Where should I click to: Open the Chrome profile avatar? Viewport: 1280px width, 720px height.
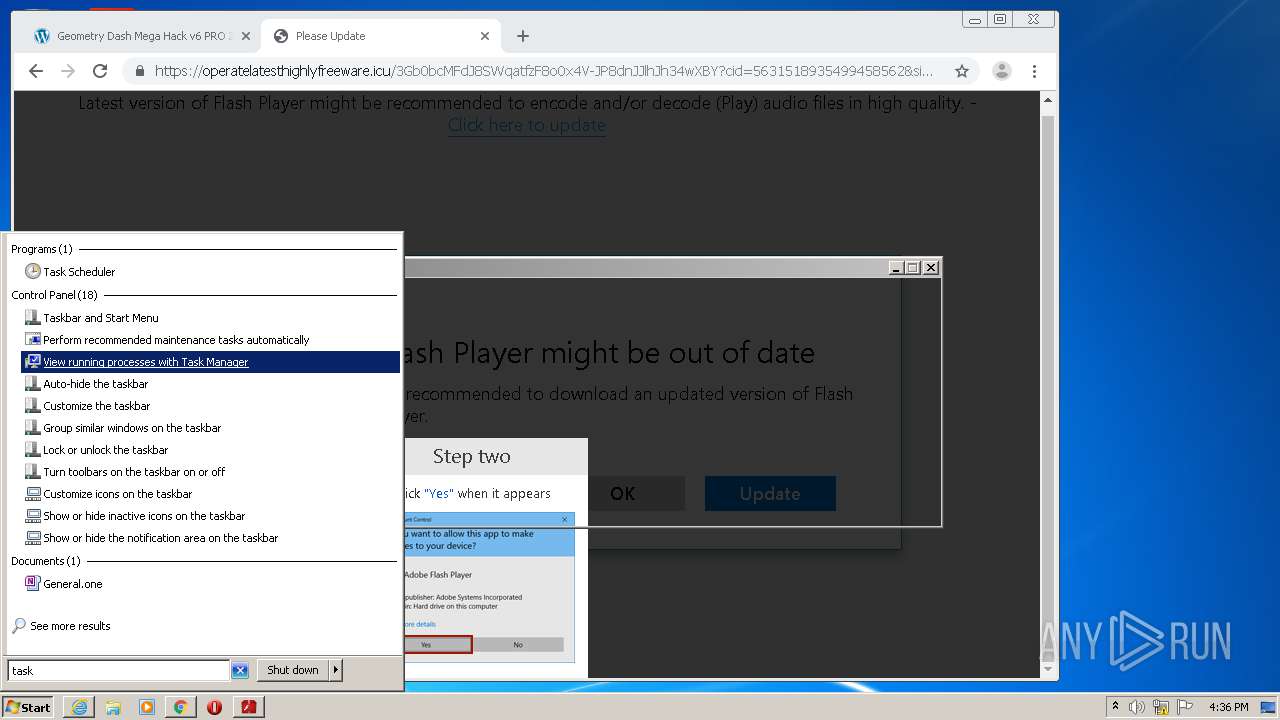click(1001, 71)
